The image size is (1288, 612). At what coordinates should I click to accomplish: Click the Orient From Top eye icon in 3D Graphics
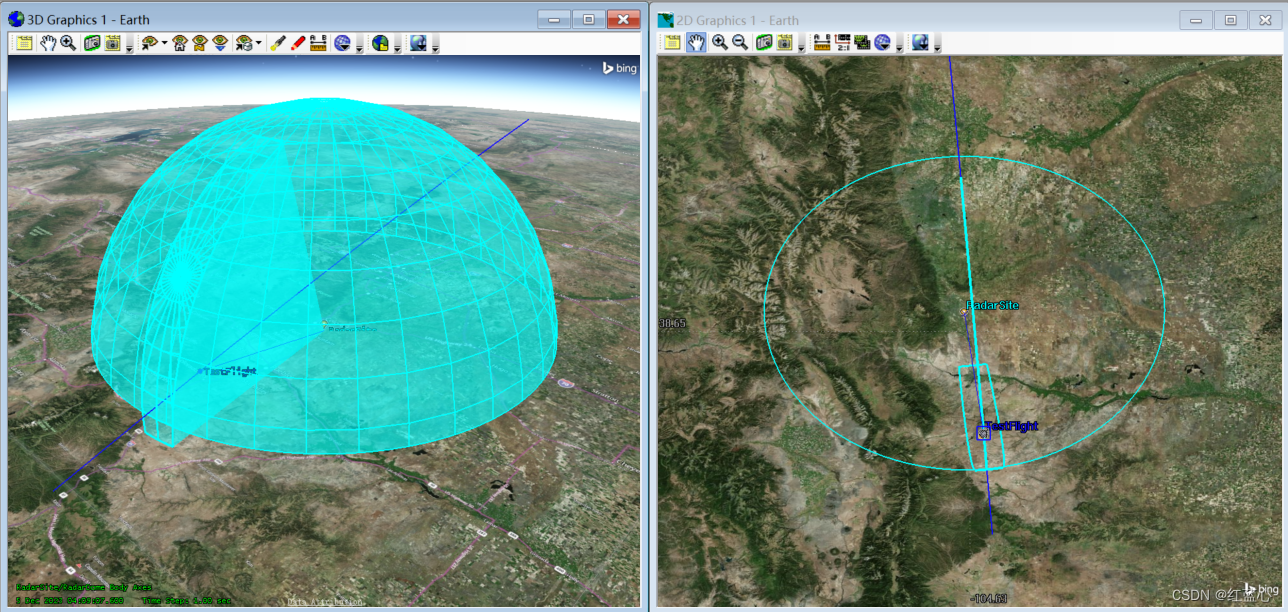click(x=220, y=43)
